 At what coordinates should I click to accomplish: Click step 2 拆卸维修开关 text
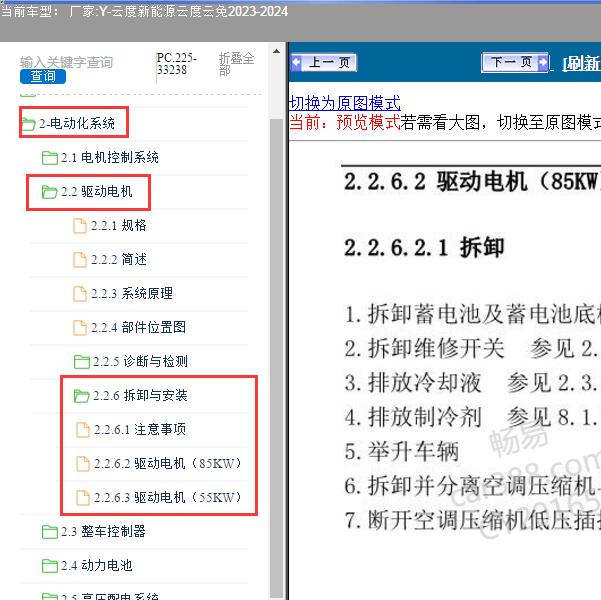tap(424, 349)
